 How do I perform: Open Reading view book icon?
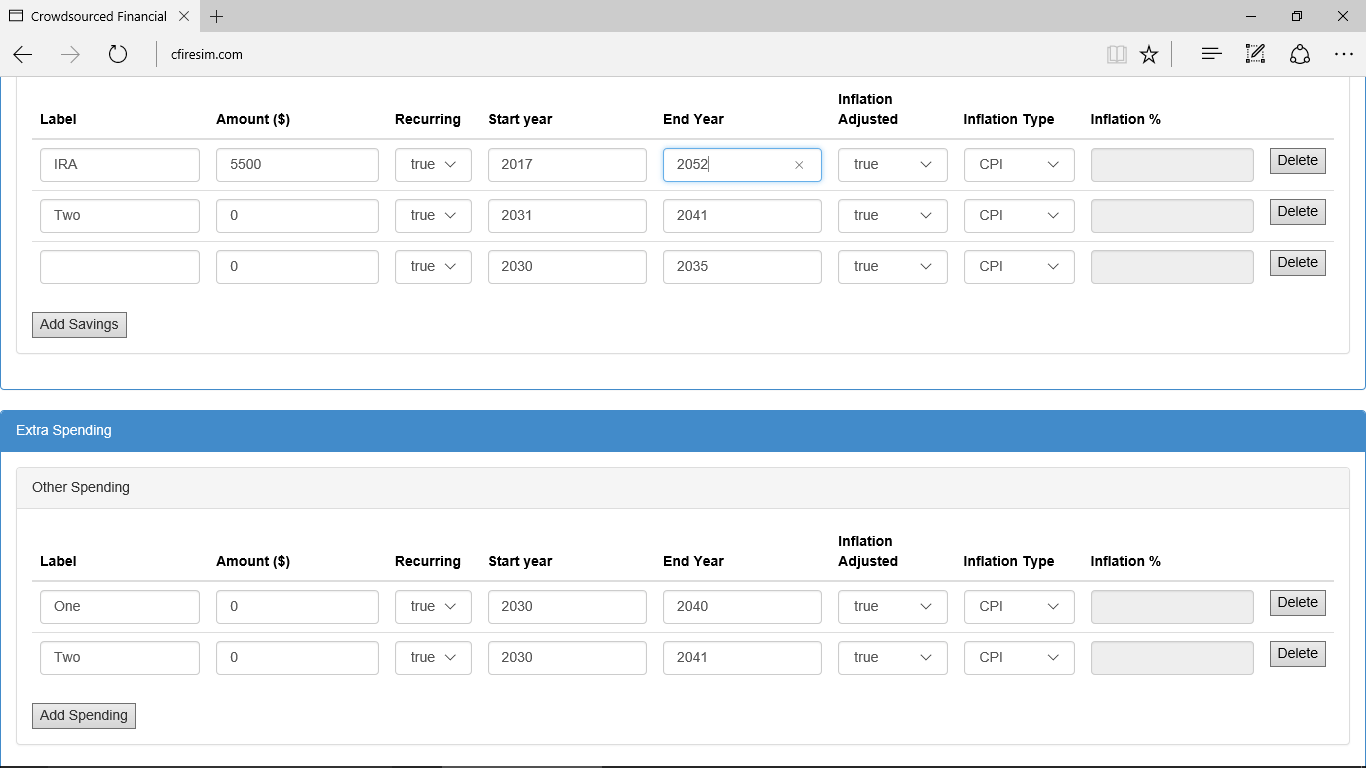(1116, 55)
